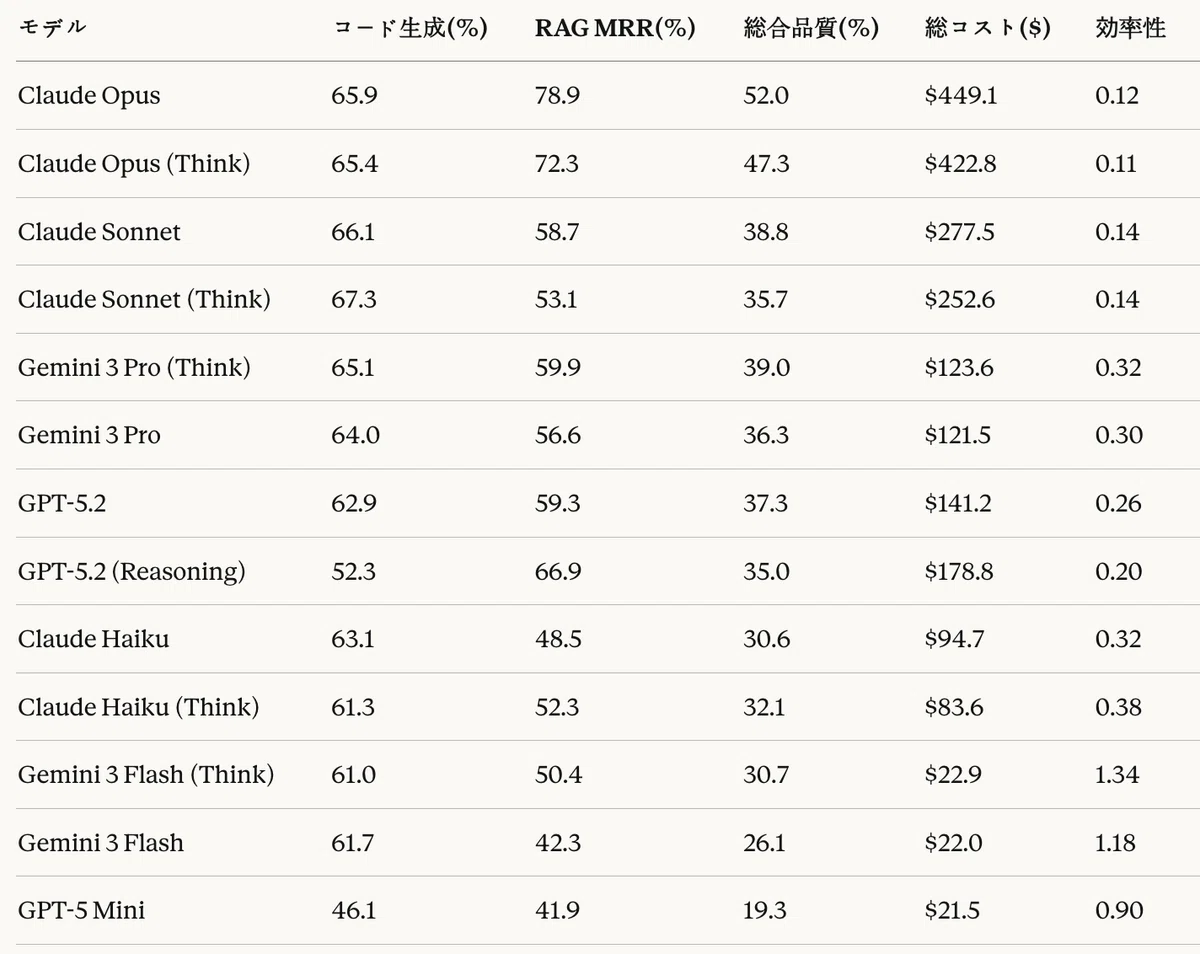Select the Claude Haiku (Think) row label
The height and width of the screenshot is (954, 1200).
[138, 707]
